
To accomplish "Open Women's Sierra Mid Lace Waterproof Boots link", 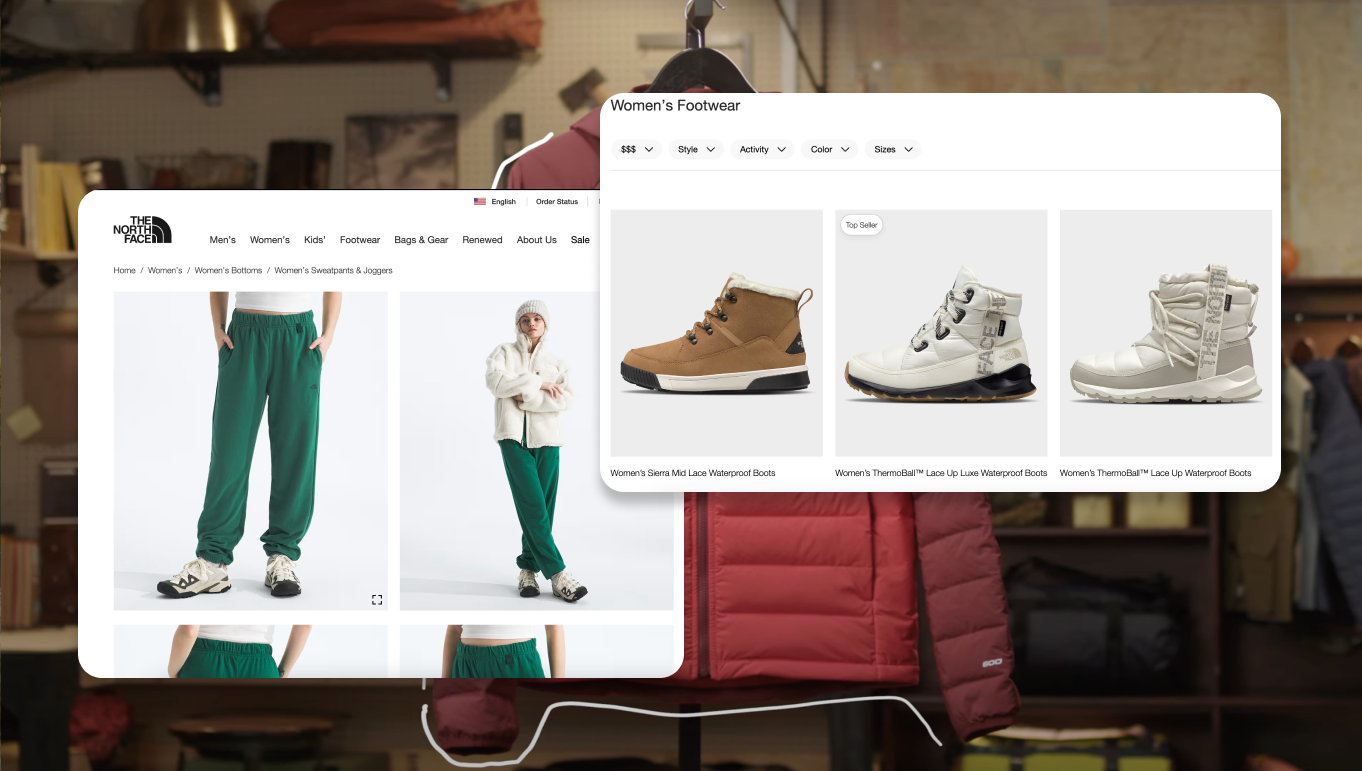I will tap(693, 473).
